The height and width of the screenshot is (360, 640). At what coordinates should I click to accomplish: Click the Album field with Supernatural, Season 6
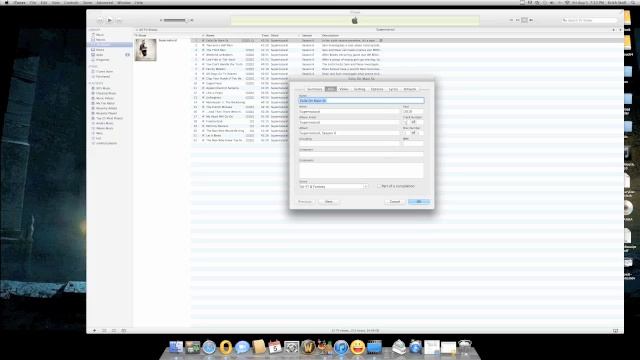(349, 133)
